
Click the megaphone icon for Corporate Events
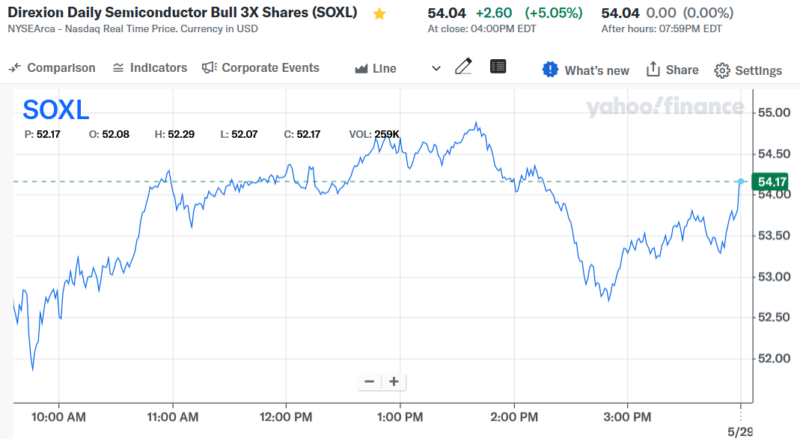[x=209, y=68]
